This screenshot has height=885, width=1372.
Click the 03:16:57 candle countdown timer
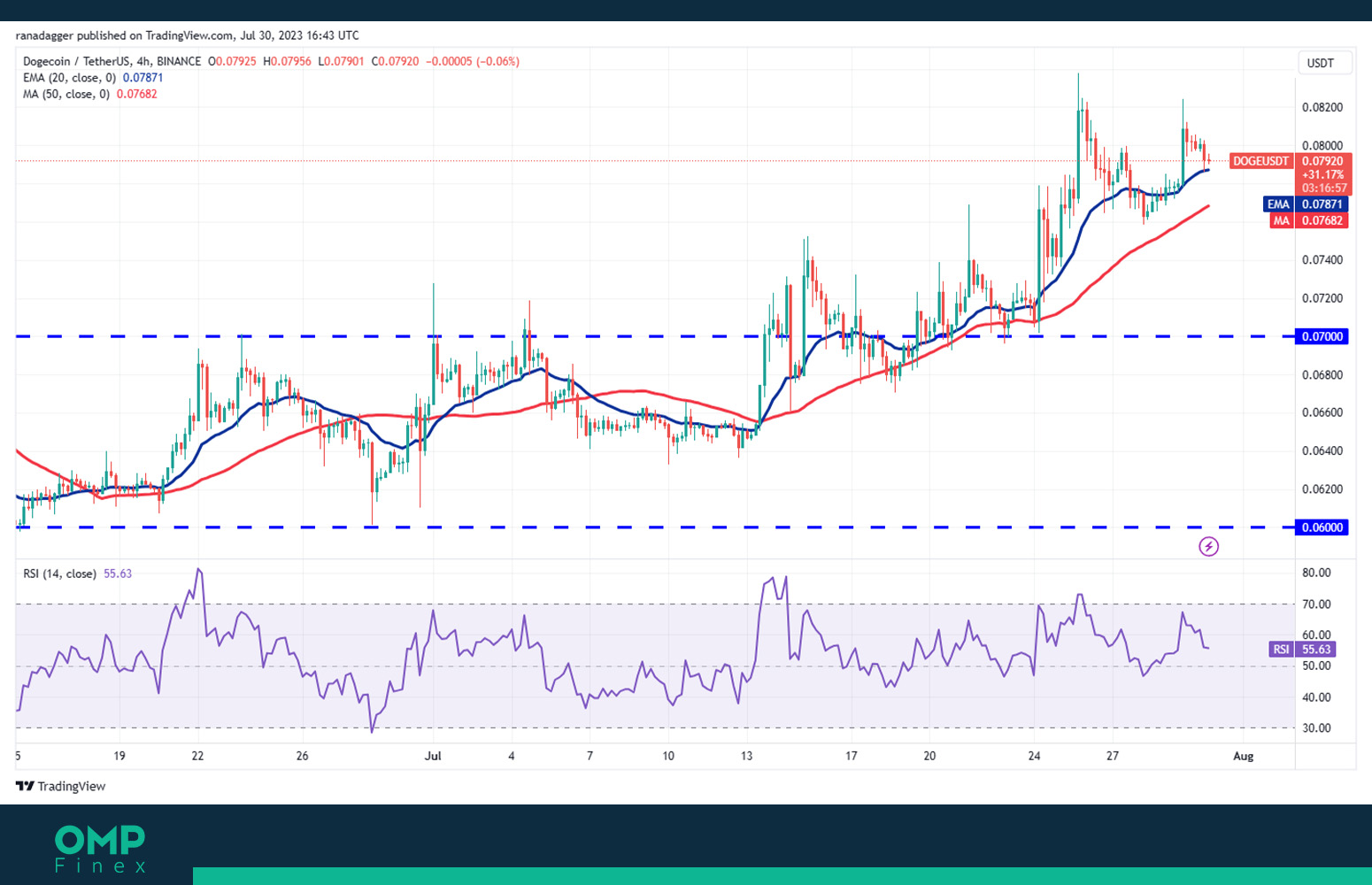point(1324,189)
